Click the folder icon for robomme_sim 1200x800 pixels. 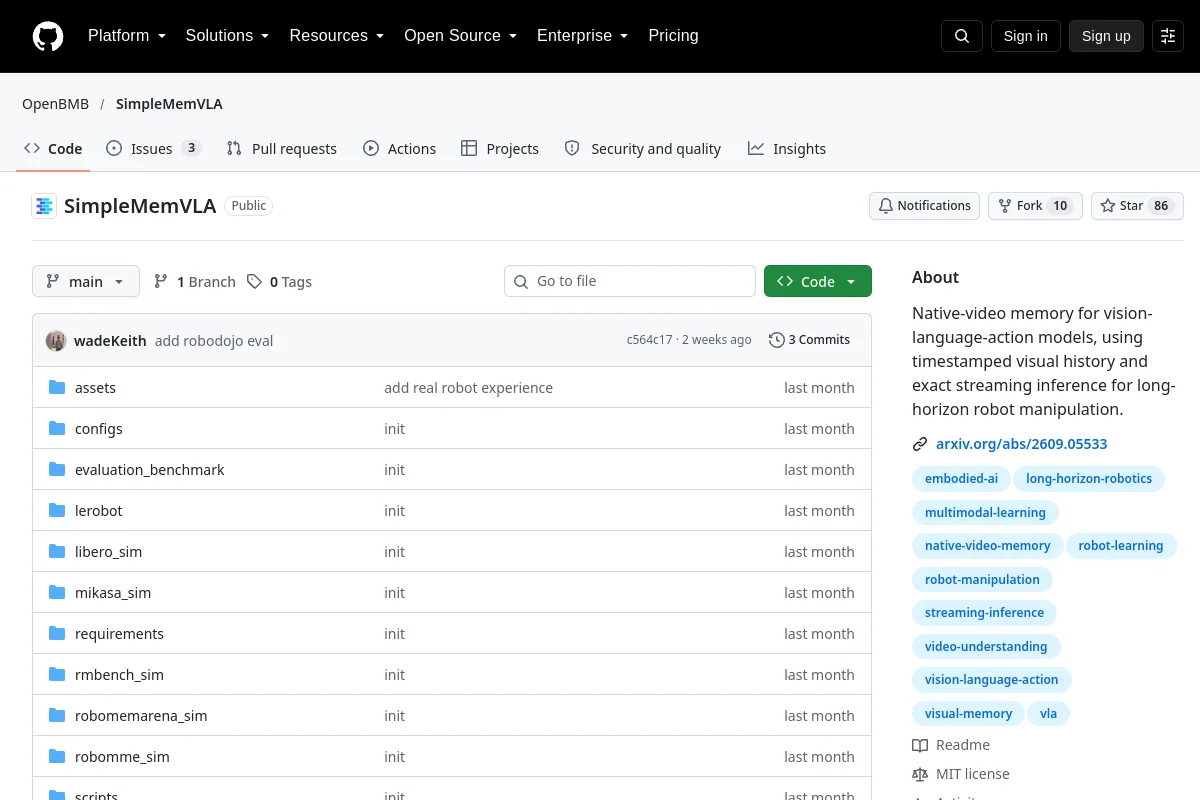[x=57, y=757]
